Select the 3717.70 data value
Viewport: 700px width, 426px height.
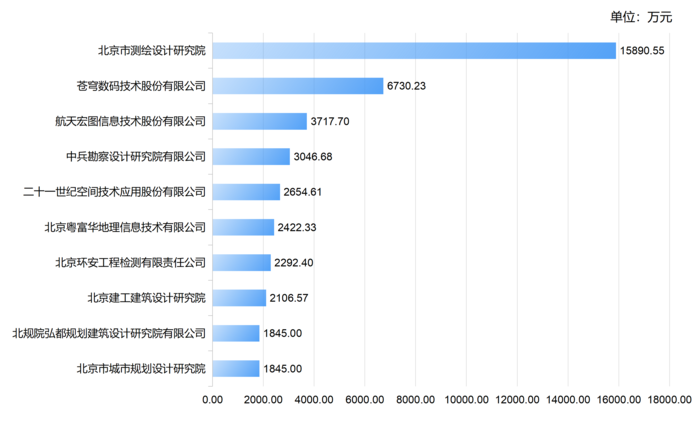[330, 121]
